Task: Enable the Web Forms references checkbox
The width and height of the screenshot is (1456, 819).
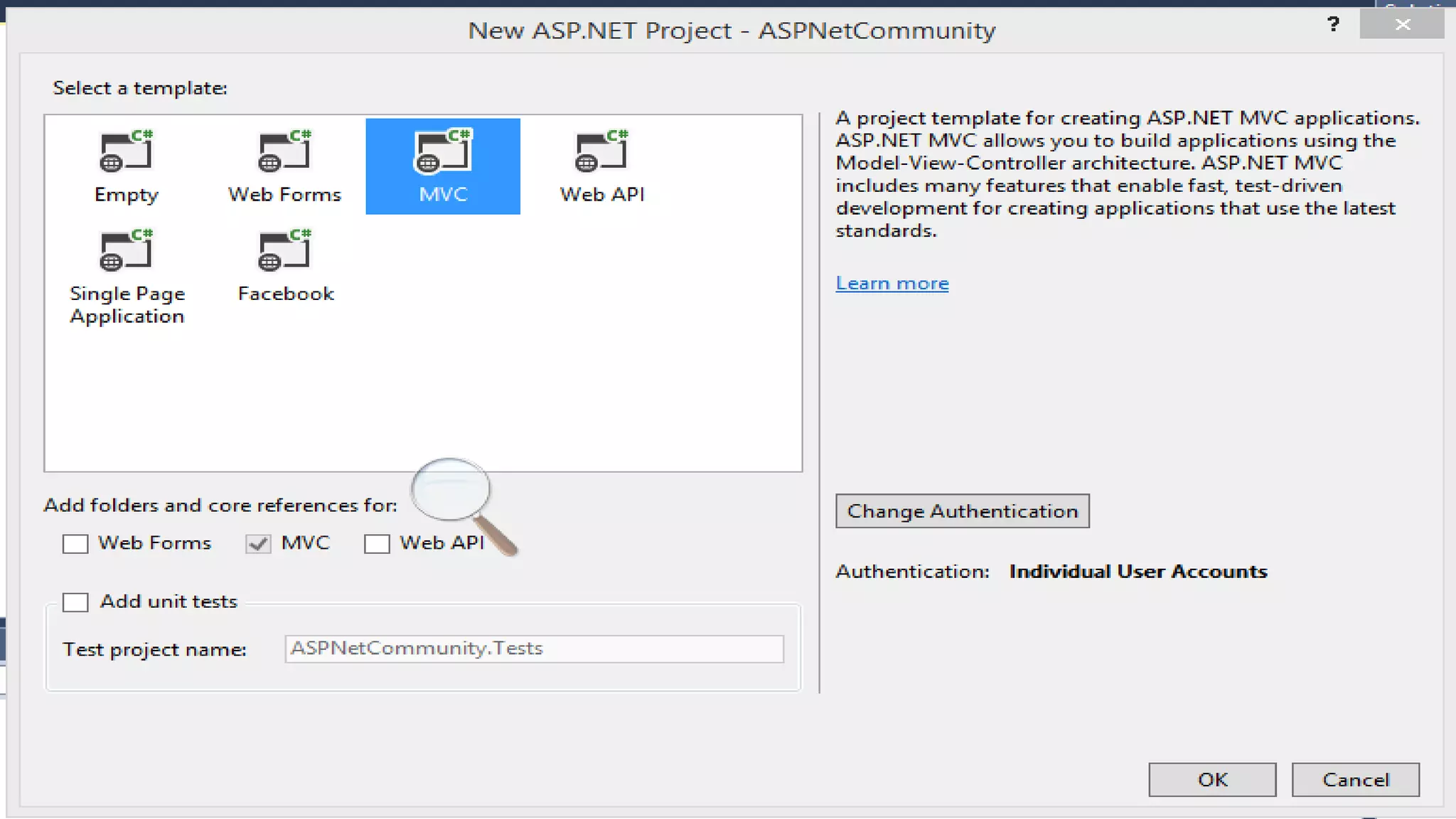Action: pyautogui.click(x=75, y=544)
